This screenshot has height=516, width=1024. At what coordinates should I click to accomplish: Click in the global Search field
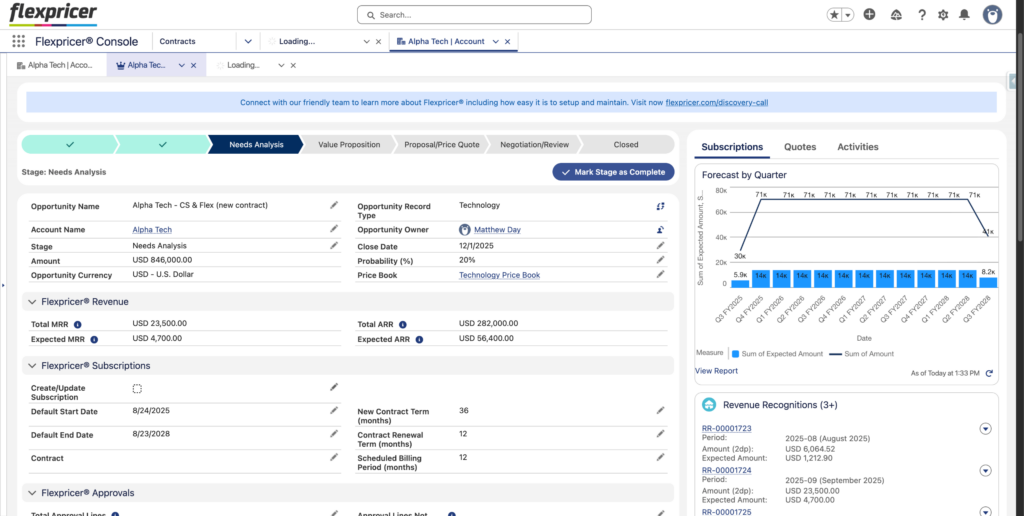pyautogui.click(x=474, y=15)
